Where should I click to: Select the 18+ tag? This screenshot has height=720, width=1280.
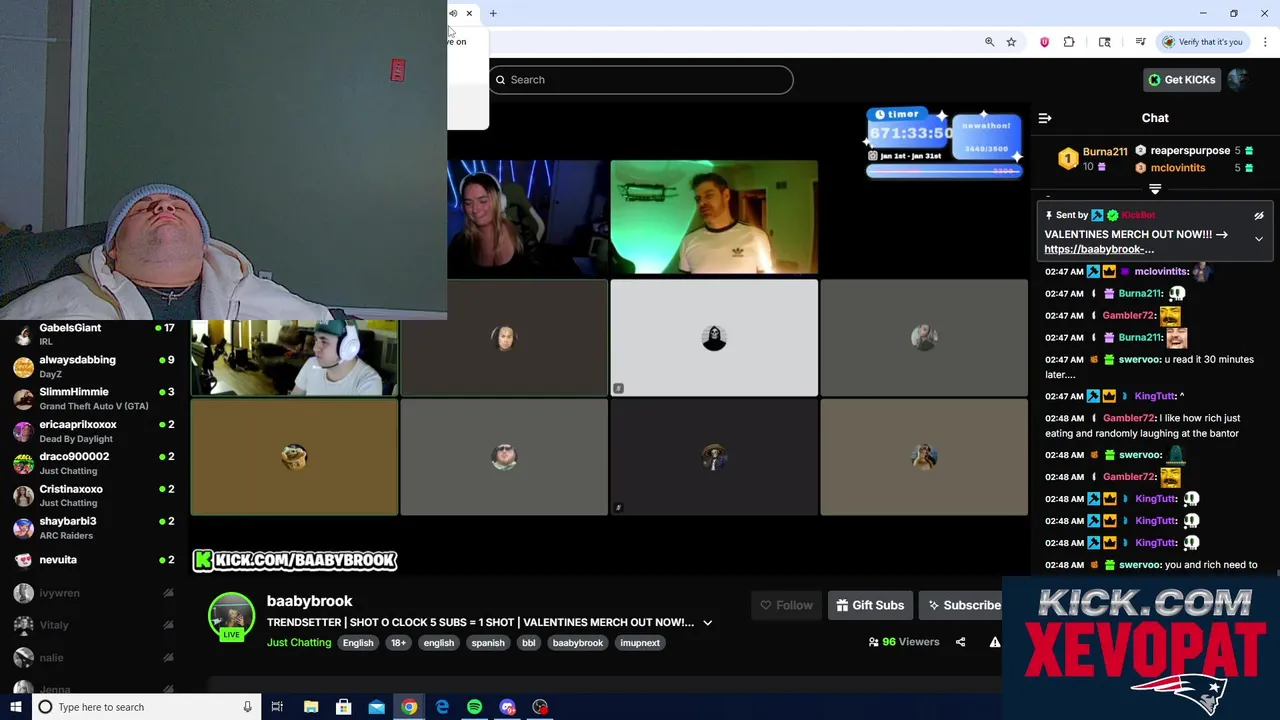click(x=399, y=643)
